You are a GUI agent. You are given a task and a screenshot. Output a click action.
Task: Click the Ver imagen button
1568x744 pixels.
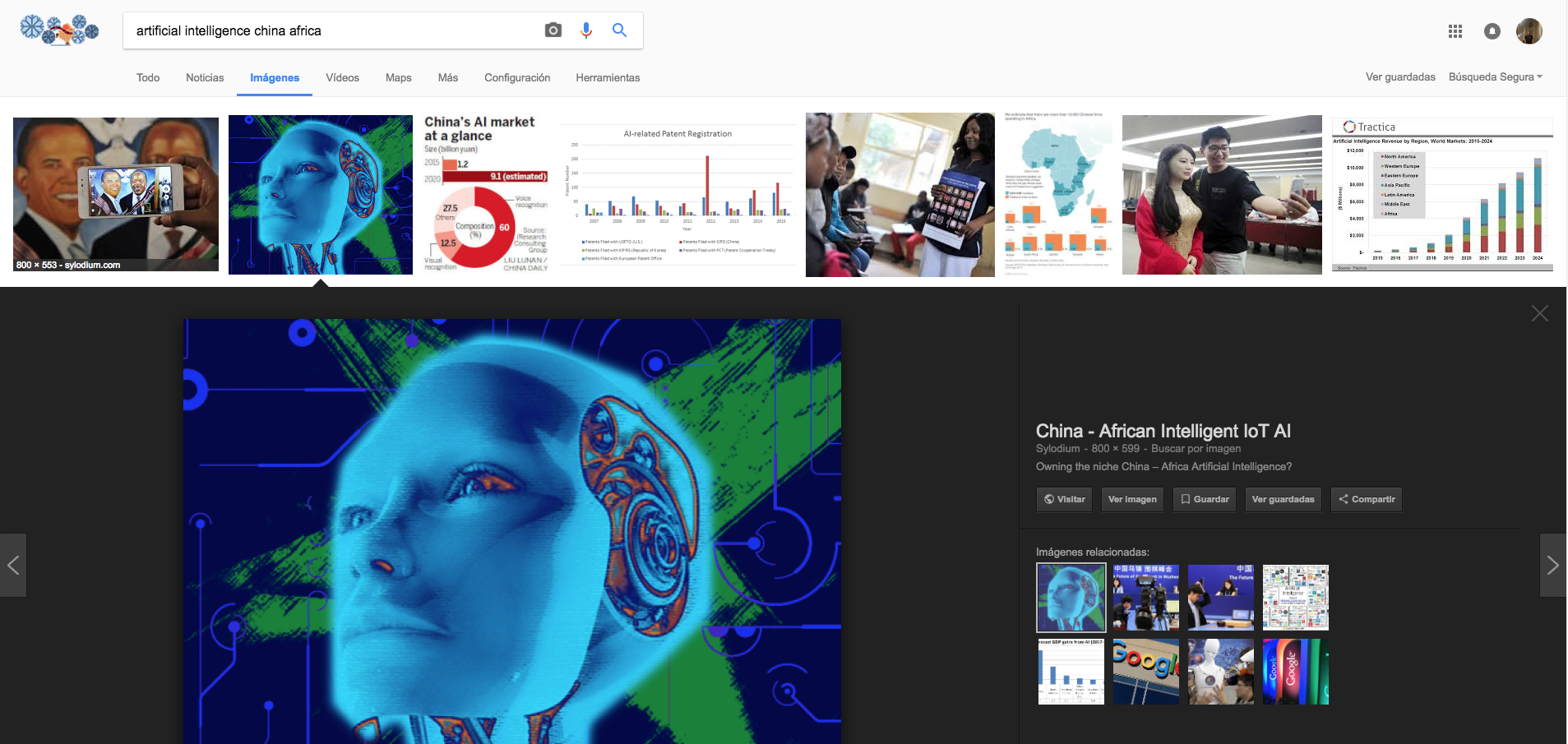click(x=1132, y=499)
